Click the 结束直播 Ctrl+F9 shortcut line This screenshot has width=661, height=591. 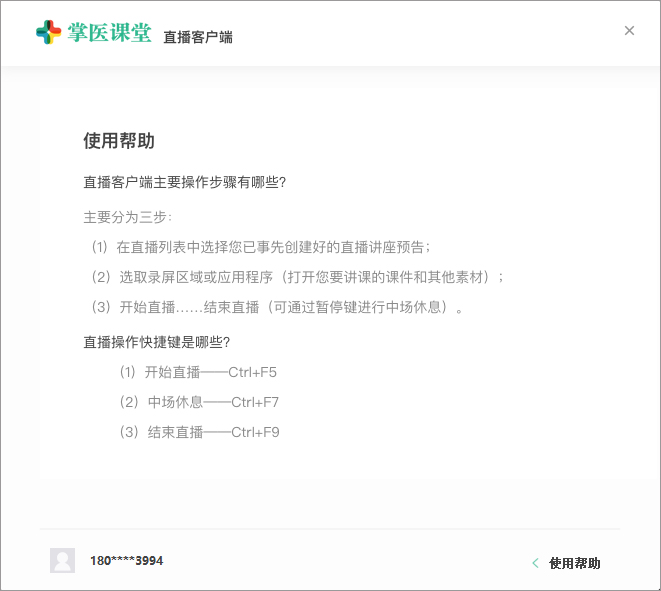(x=198, y=432)
